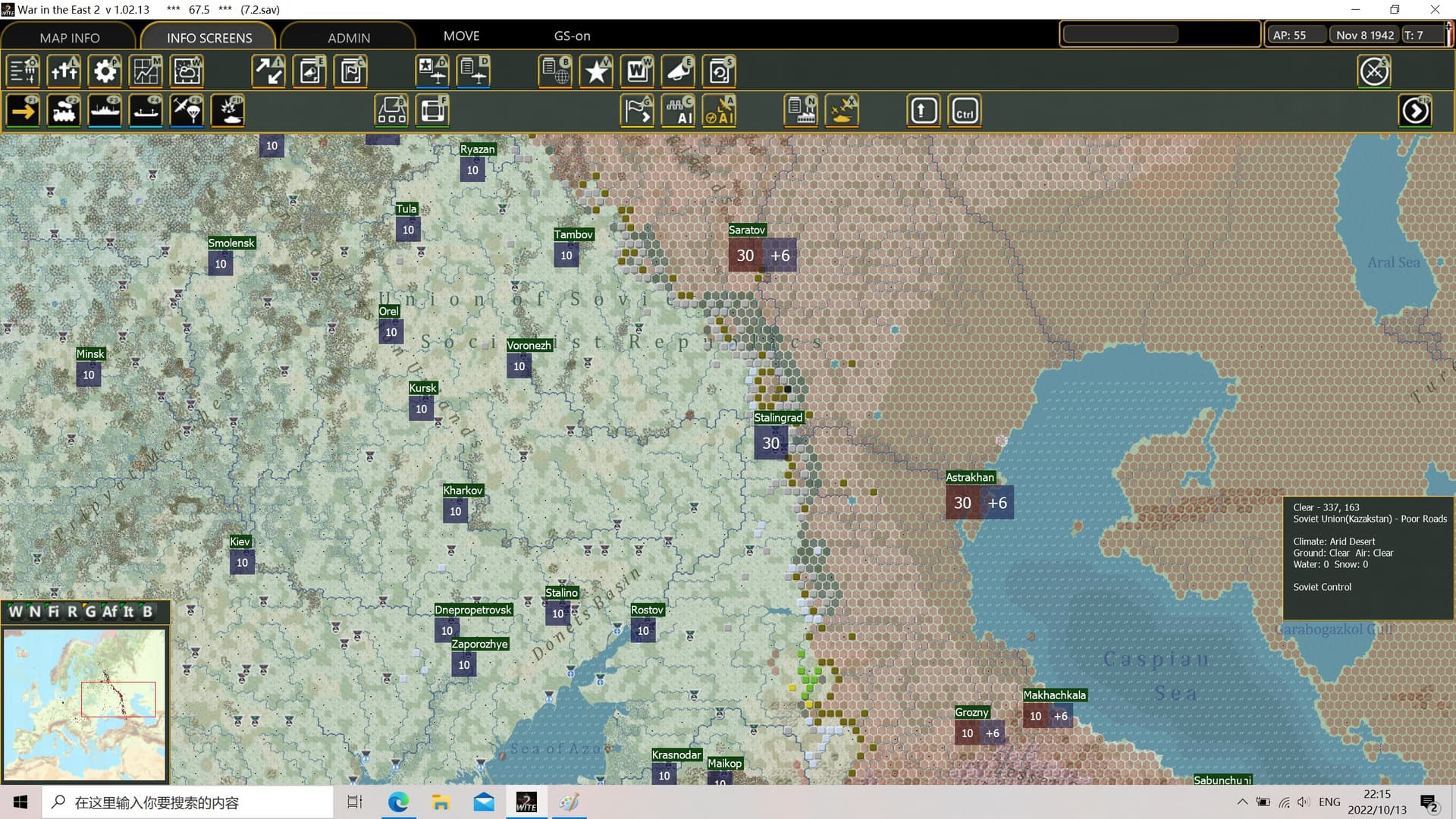Screen dimensions: 1456x819
Task: Select move mode yellow arrow (F1)
Action: click(x=23, y=111)
